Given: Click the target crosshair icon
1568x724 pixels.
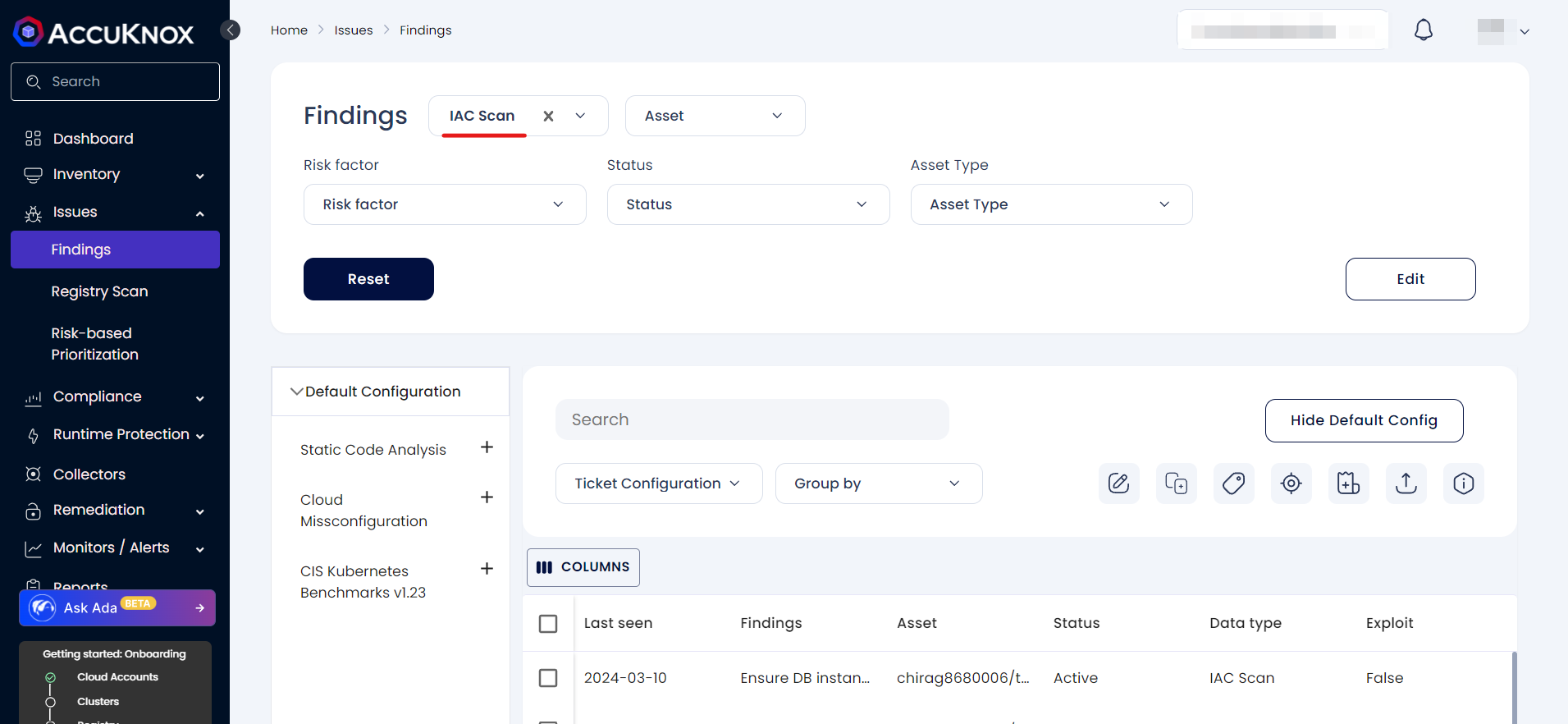Looking at the screenshot, I should point(1291,483).
